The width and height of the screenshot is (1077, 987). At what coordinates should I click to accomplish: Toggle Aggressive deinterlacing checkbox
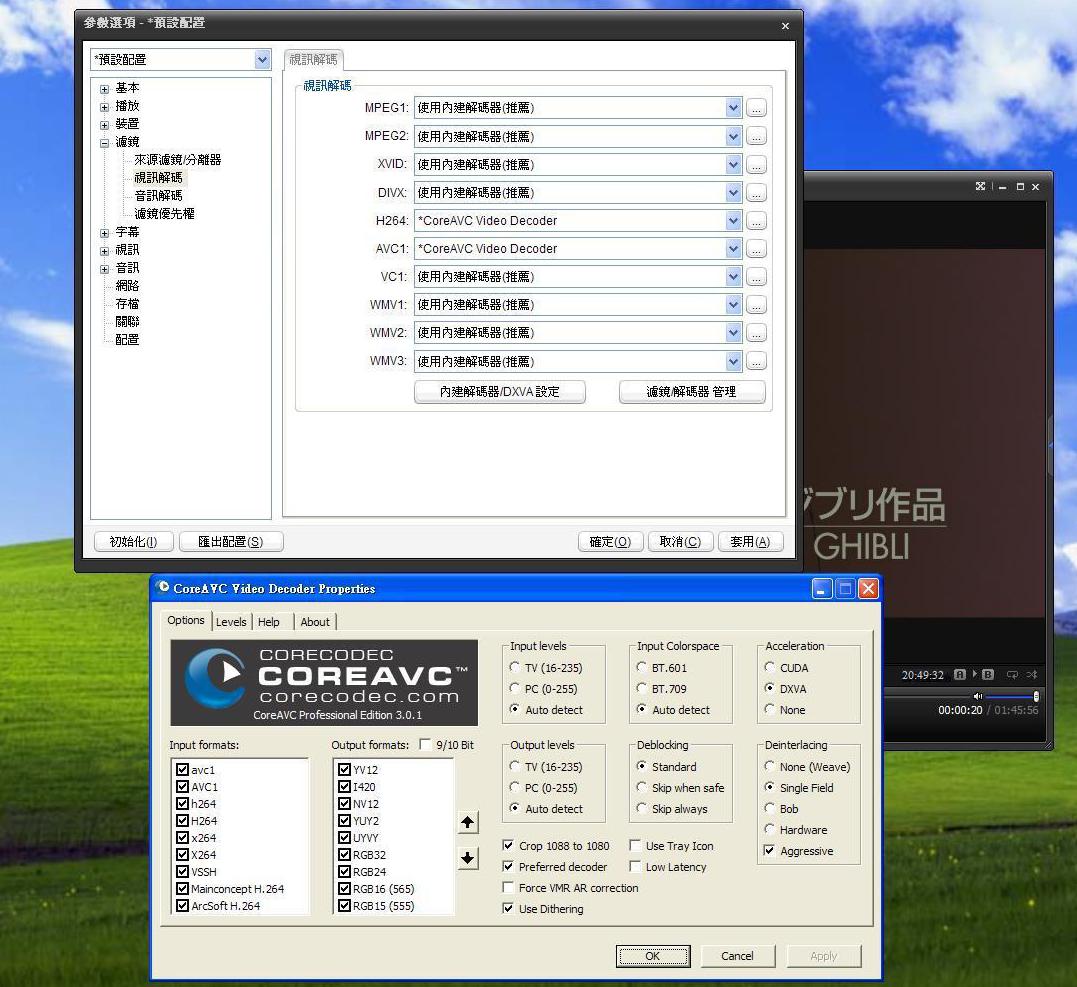pyautogui.click(x=769, y=850)
